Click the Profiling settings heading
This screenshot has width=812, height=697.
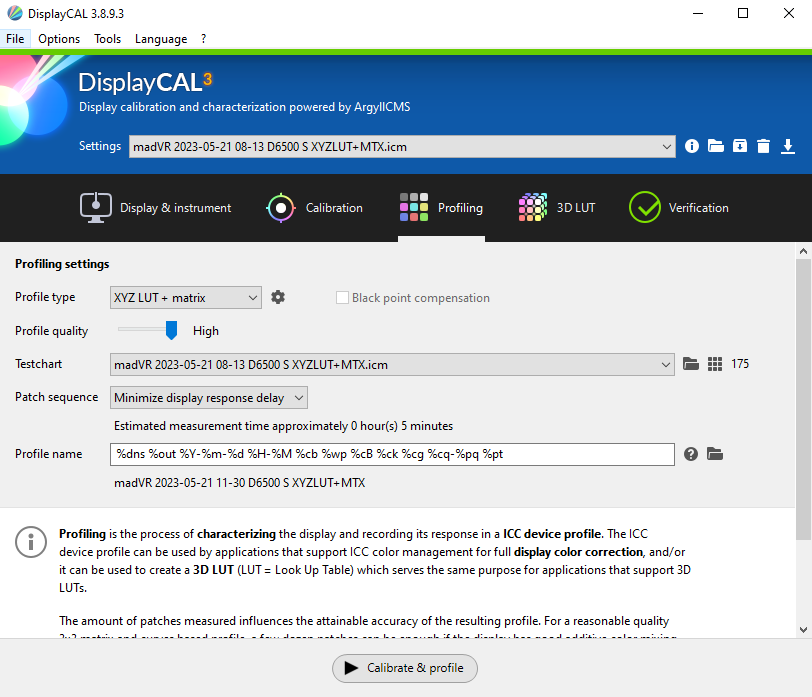(62, 264)
